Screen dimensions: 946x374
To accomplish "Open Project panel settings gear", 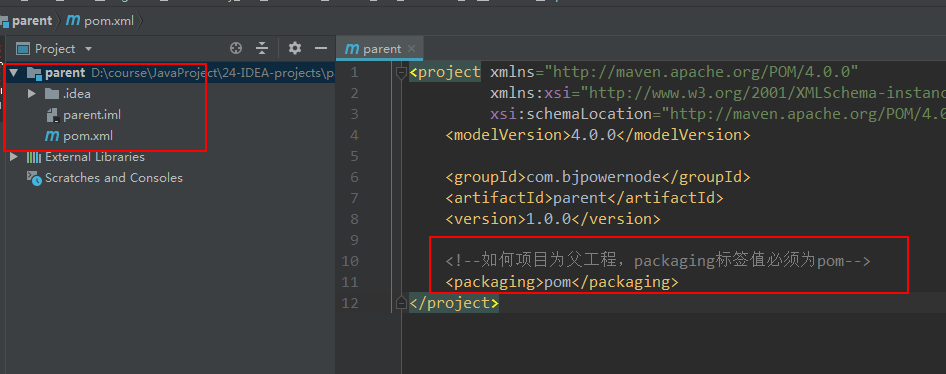I will coord(294,48).
